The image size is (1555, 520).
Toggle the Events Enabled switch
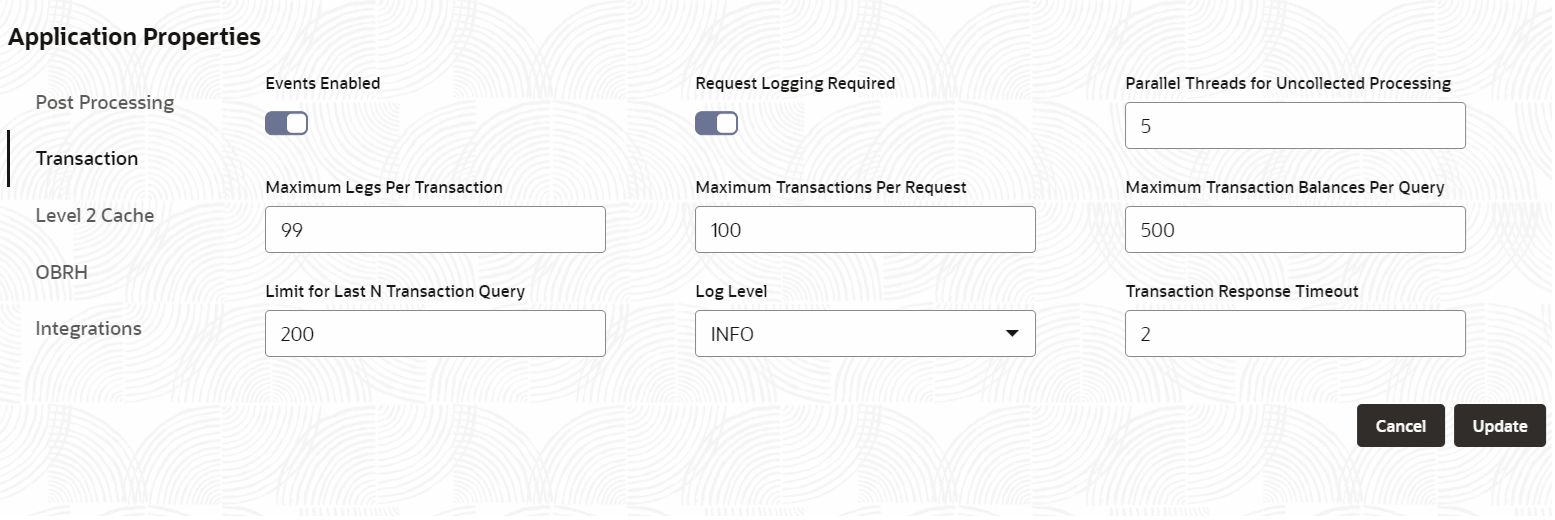[286, 123]
